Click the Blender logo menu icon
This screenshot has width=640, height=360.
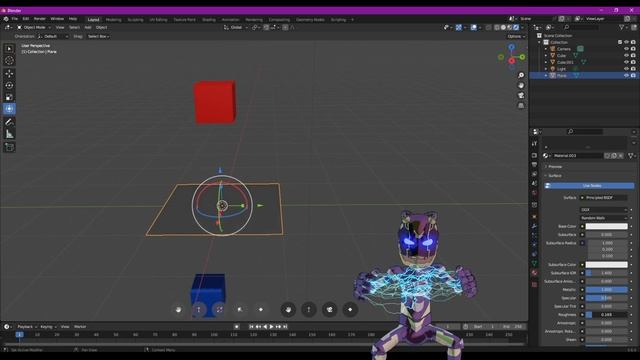6,19
